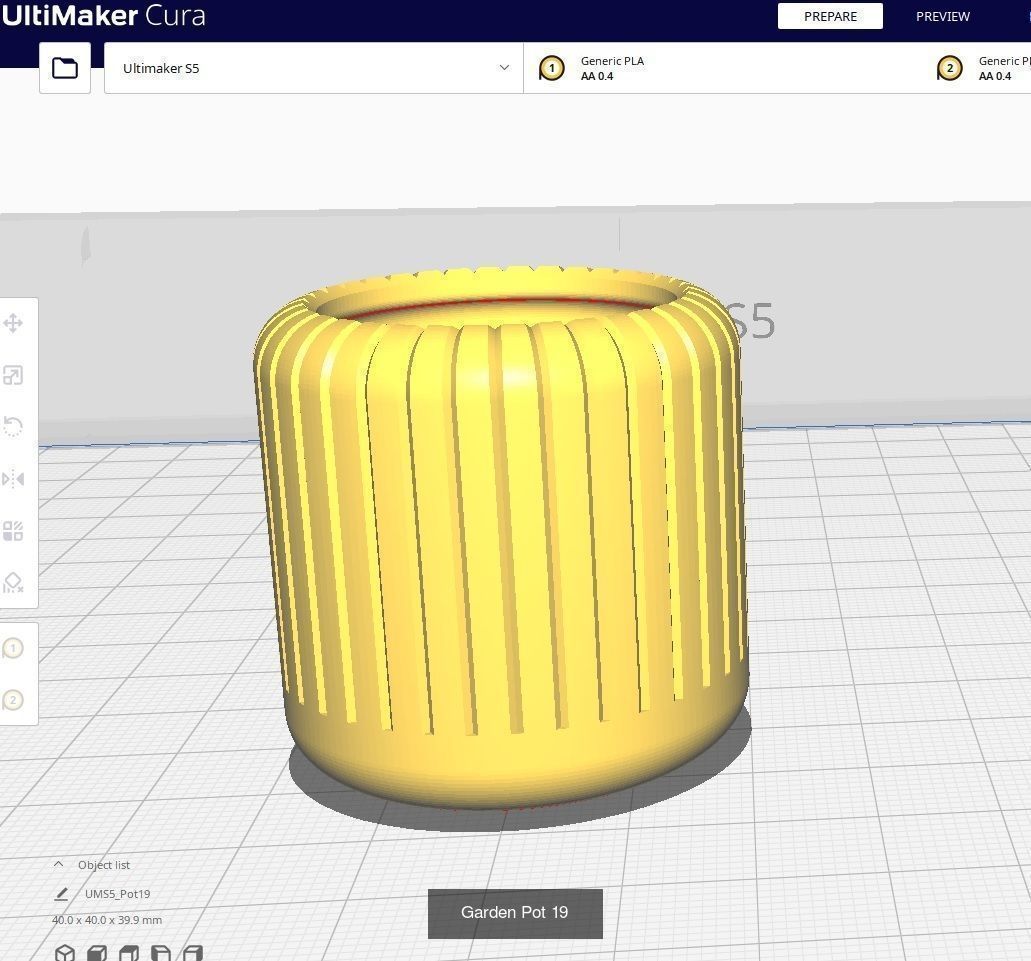1031x961 pixels.
Task: Open the Generic PLA AA 0.4 extruder 1 panel
Action: pos(723,68)
